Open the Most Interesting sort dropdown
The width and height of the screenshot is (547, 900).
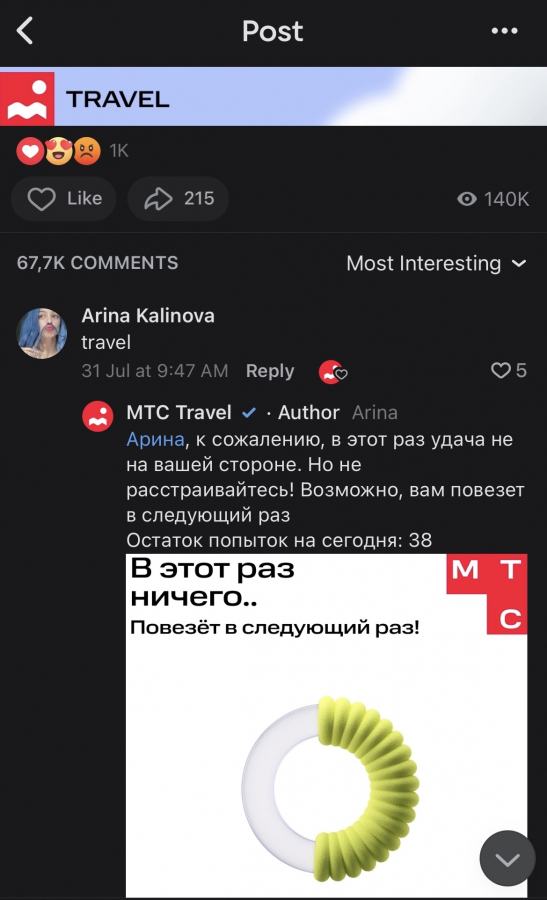[x=436, y=263]
